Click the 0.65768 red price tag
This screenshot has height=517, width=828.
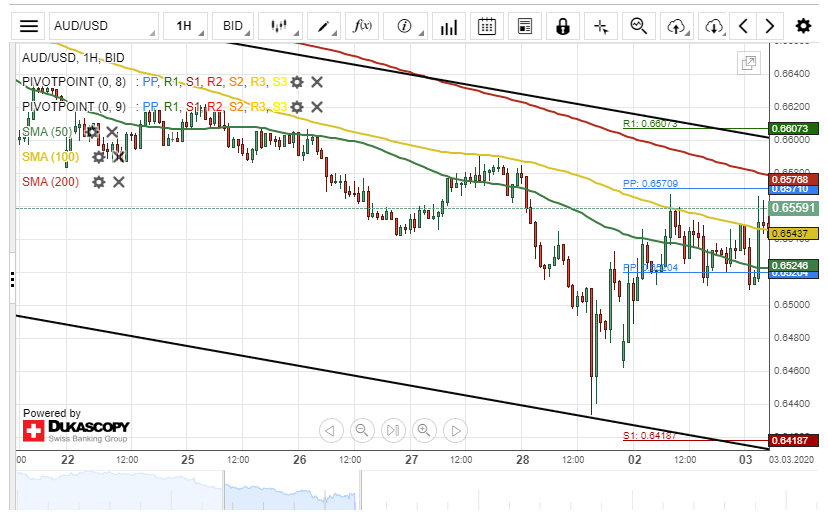[794, 180]
